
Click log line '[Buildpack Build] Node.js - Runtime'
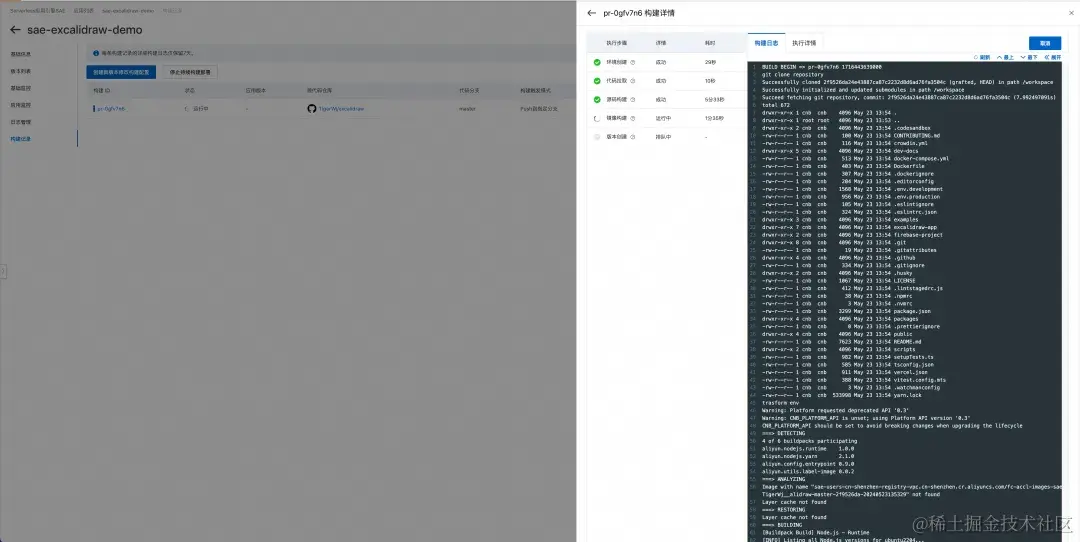point(816,532)
